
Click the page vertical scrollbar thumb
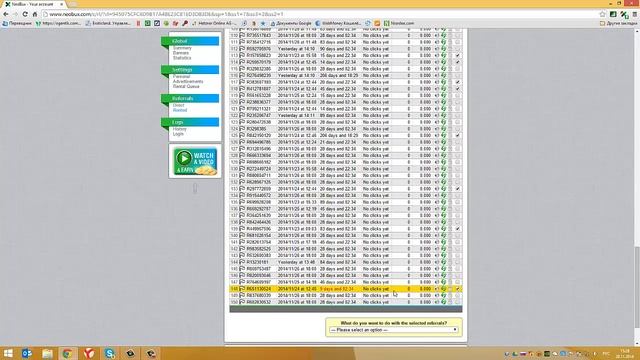tap(637, 288)
